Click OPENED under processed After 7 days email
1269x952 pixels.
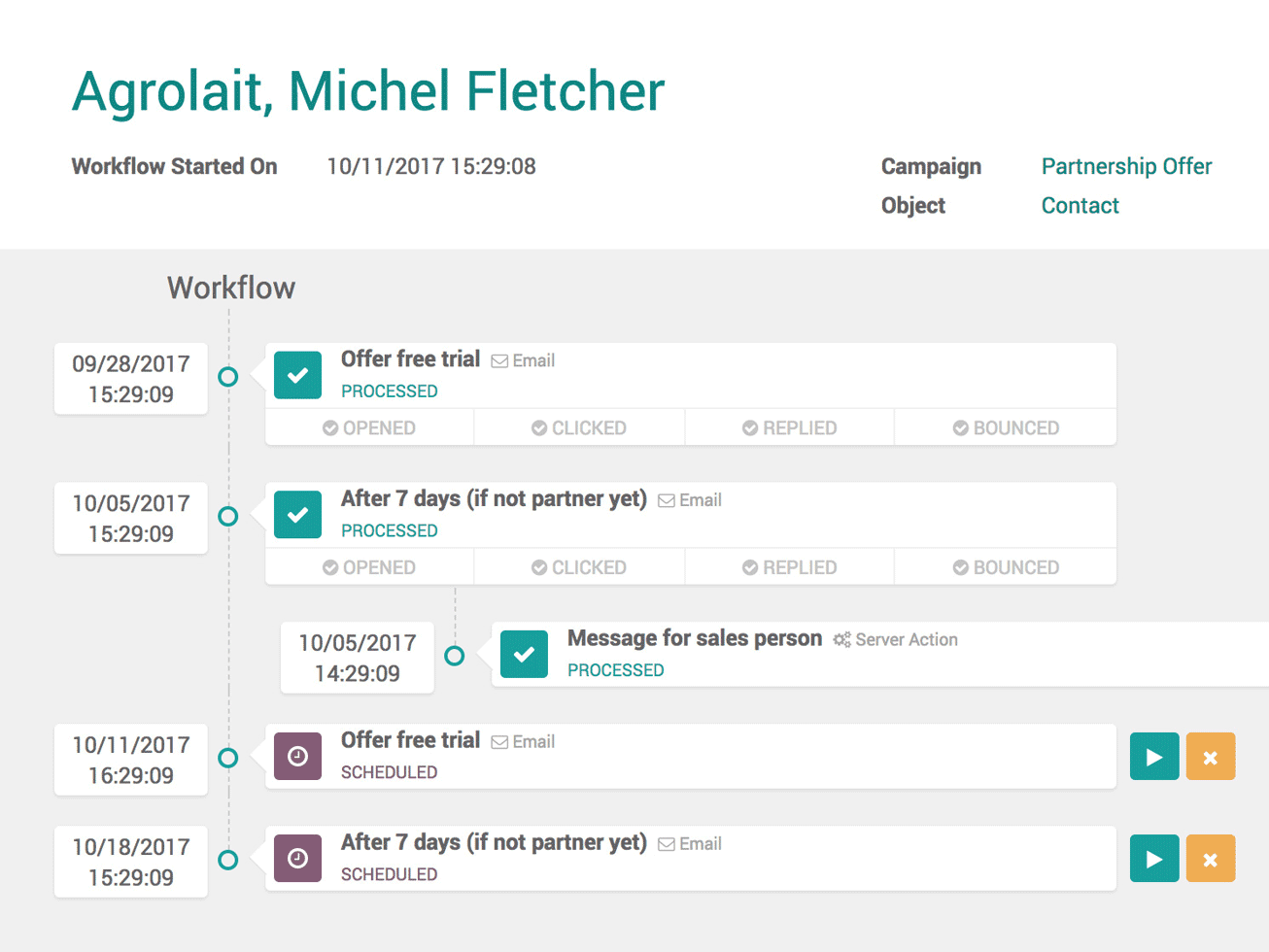point(369,567)
